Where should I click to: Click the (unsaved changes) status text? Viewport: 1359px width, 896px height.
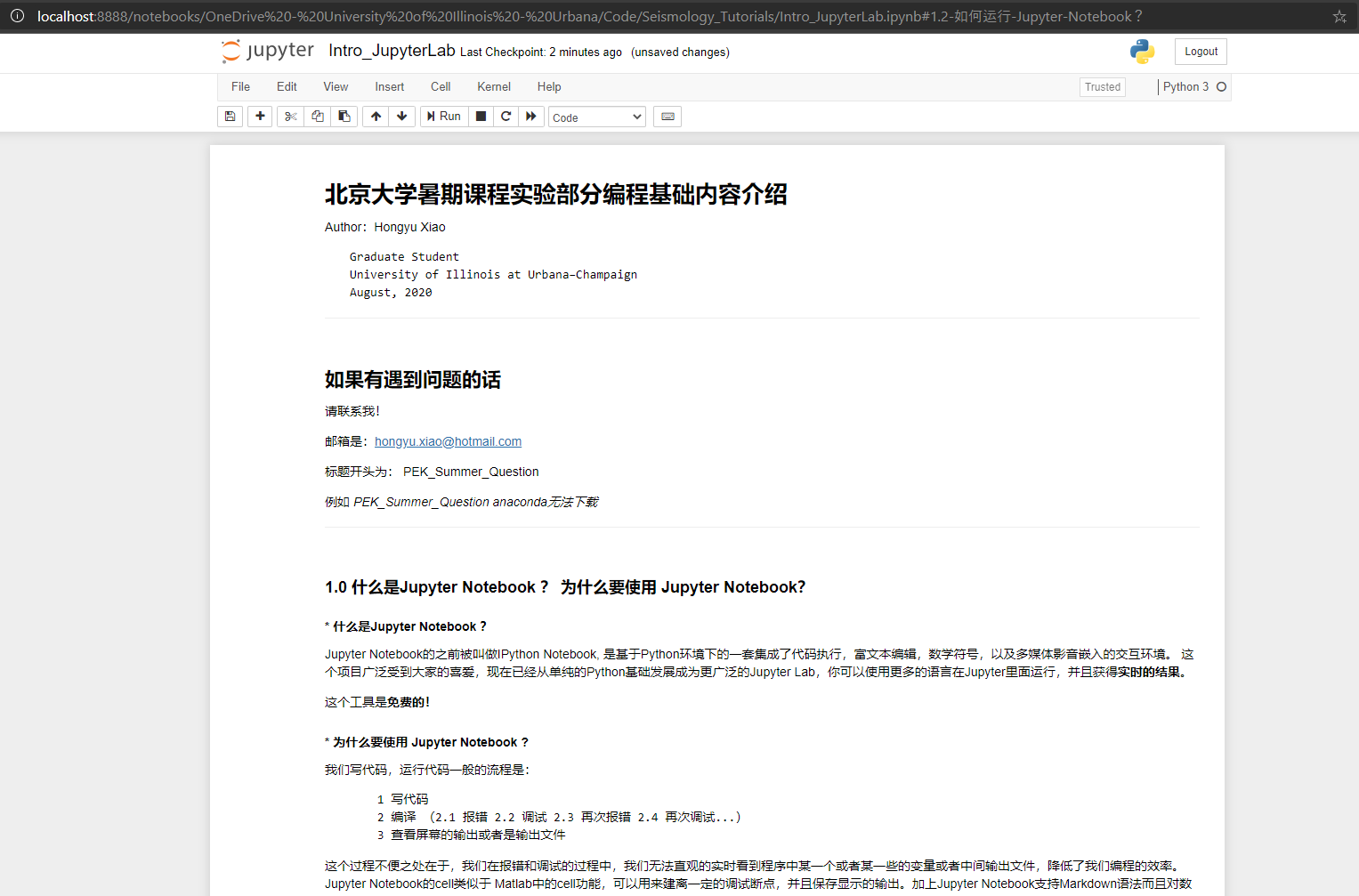tap(680, 52)
